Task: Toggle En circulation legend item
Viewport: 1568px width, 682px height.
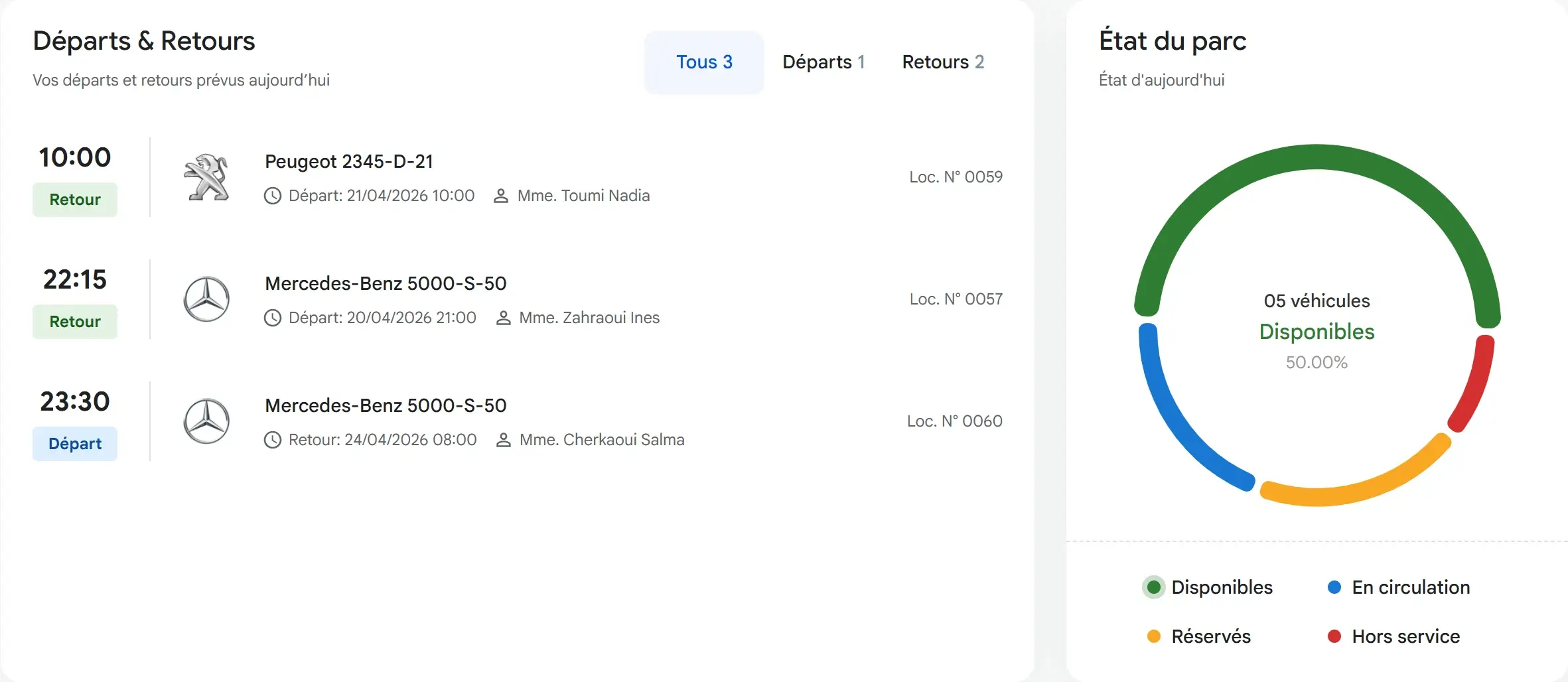Action: (x=1399, y=587)
